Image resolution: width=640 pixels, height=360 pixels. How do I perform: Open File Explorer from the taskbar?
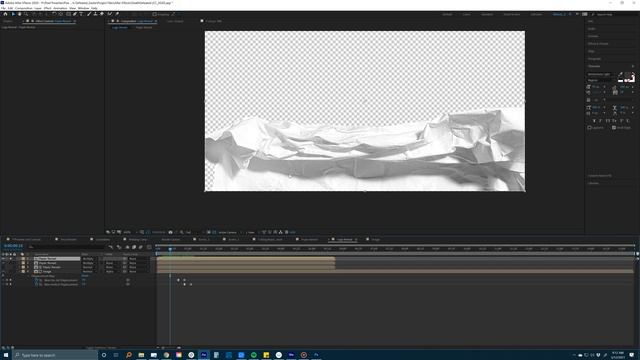[141, 355]
